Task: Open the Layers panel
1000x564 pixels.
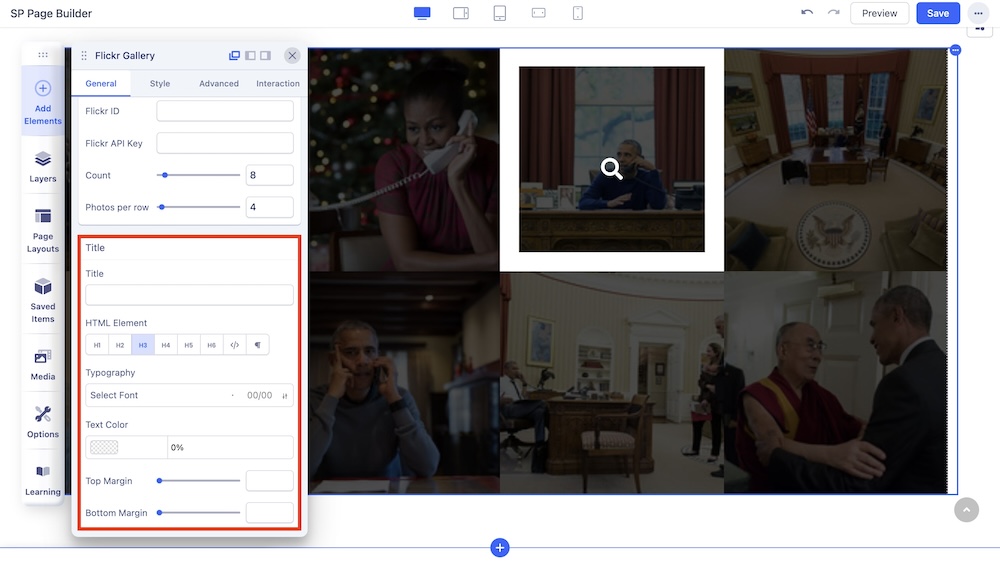Action: 43,166
